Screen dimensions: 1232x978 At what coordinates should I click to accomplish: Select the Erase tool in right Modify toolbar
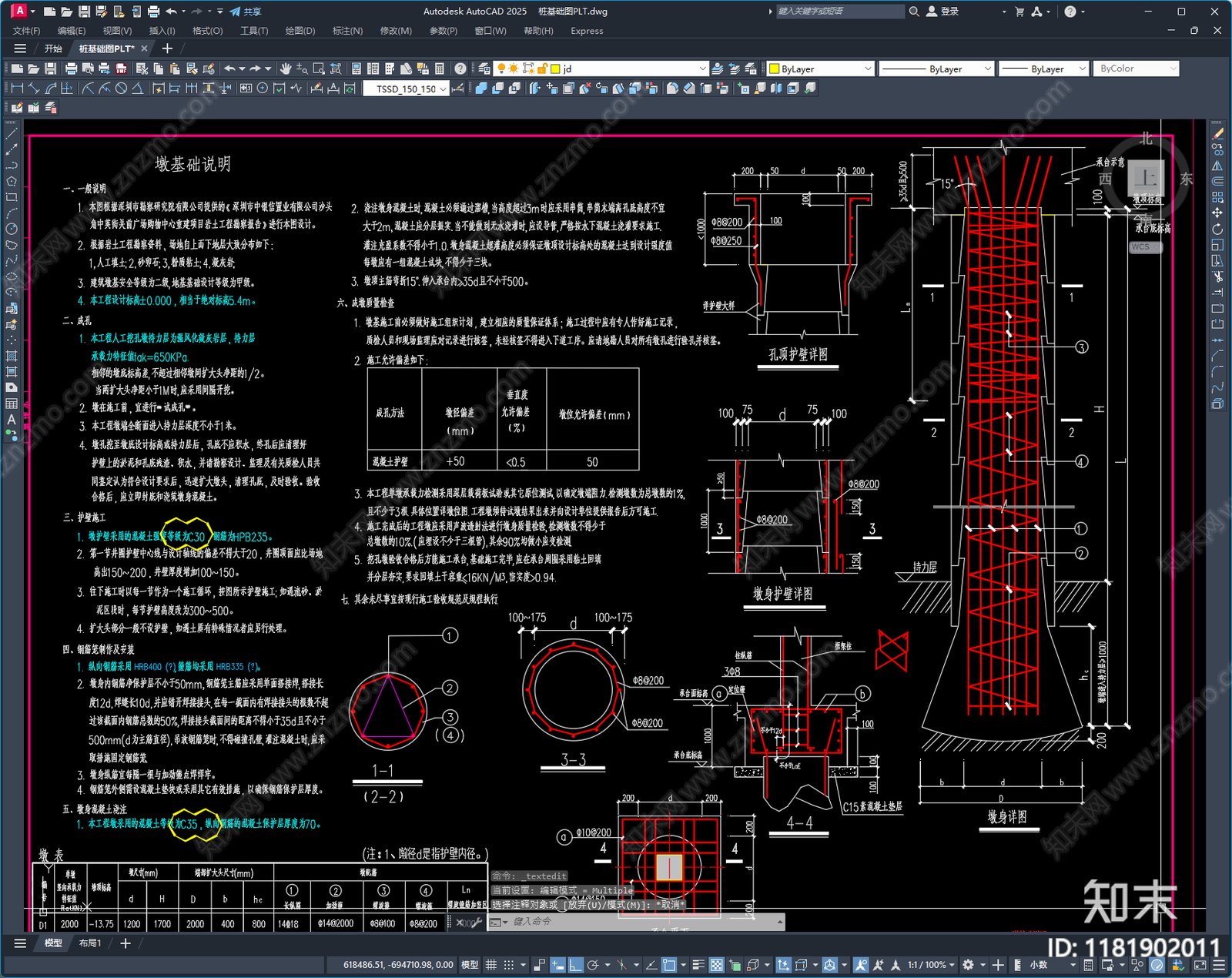click(x=1217, y=134)
